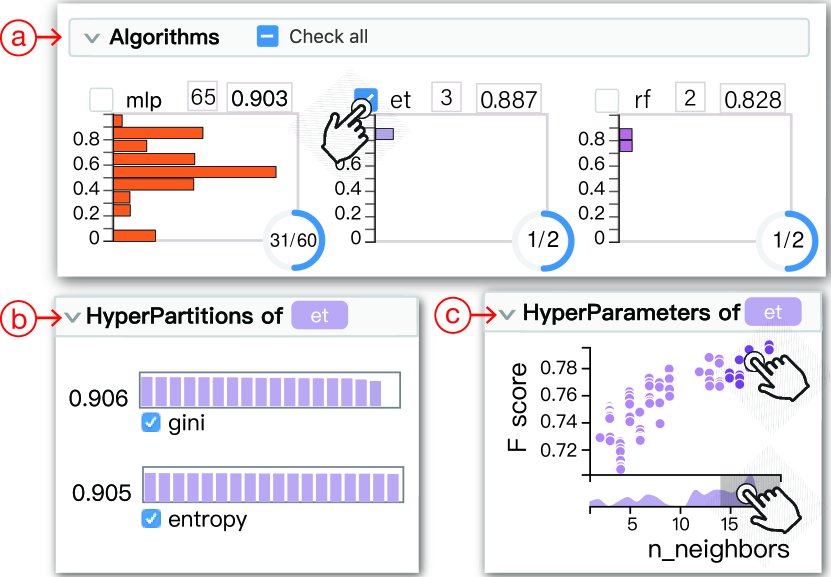Click the et 1/2 progress ring
Screen dimensions: 831x577
pos(543,241)
